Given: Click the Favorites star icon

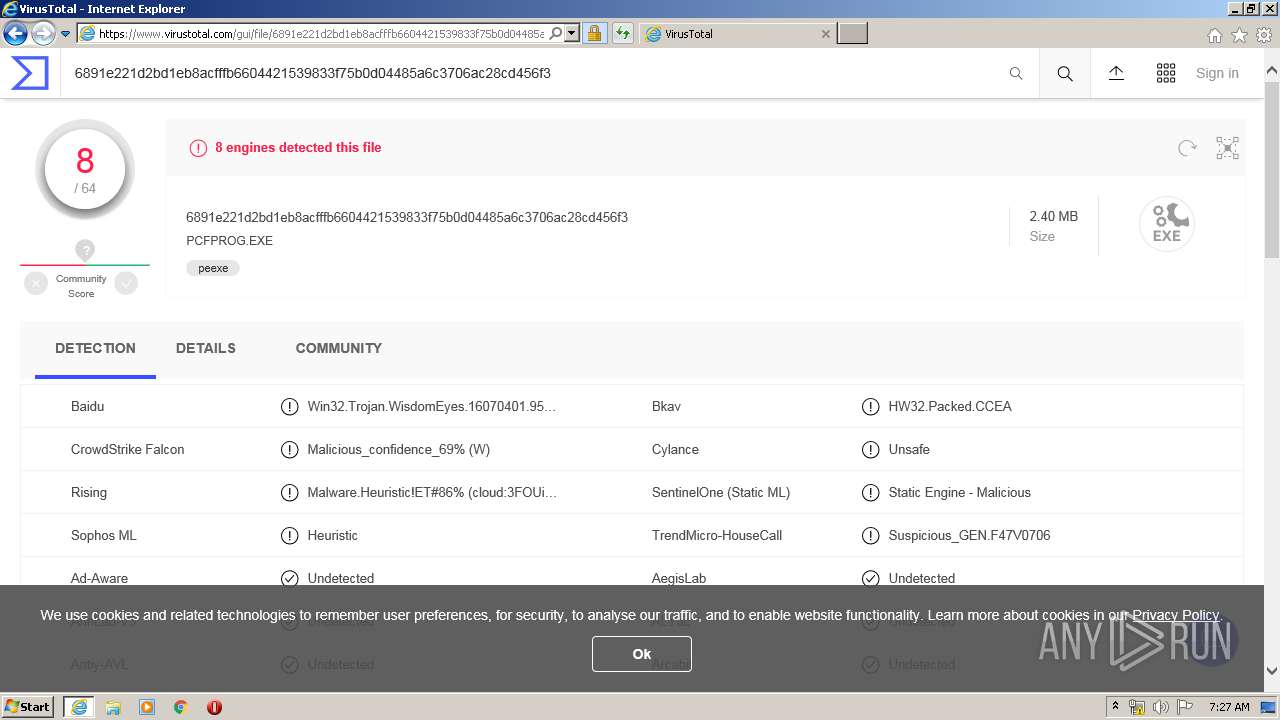Looking at the screenshot, I should click(x=1239, y=35).
